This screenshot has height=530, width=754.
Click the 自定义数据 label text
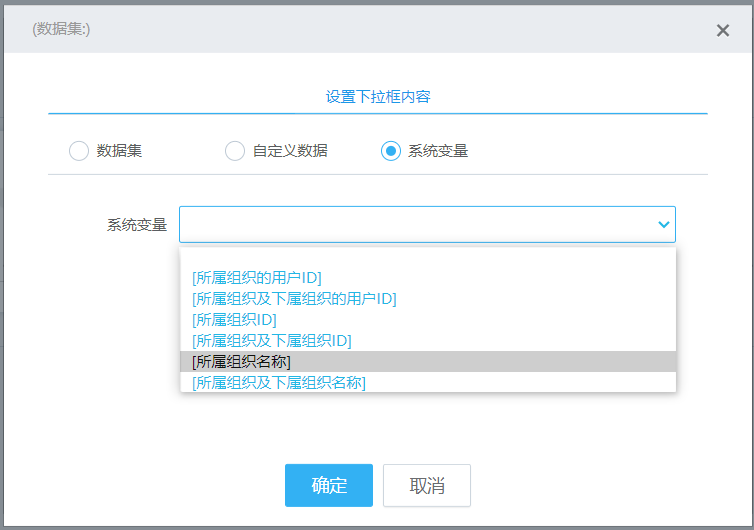pyautogui.click(x=290, y=151)
